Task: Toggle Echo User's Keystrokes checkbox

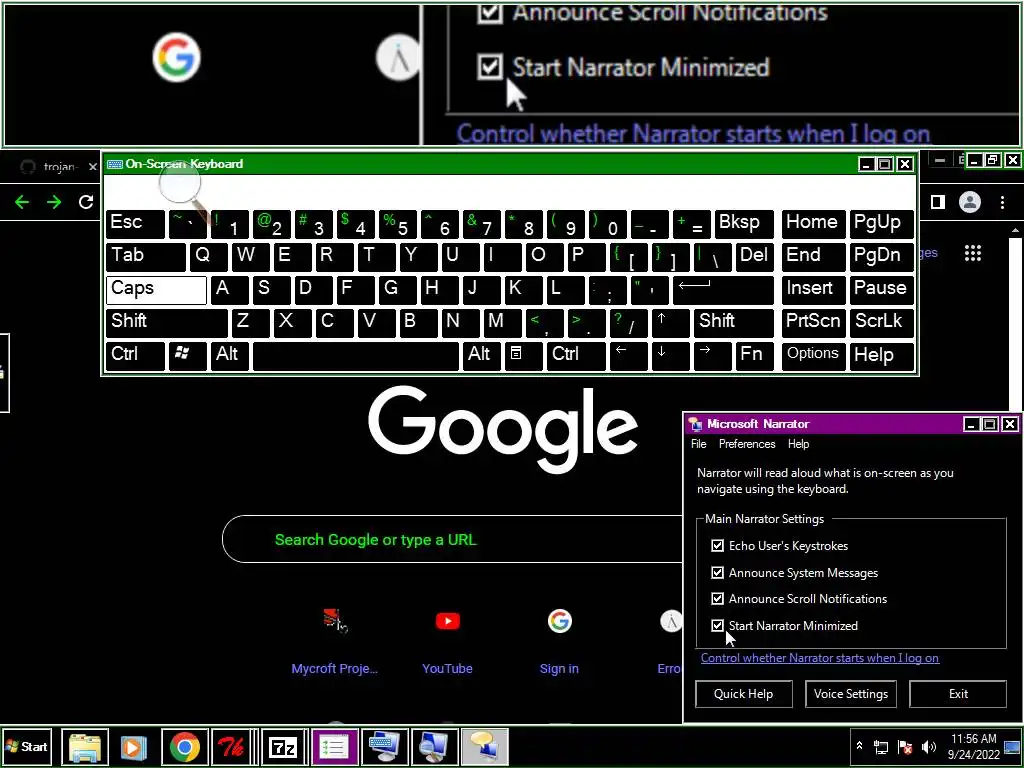Action: click(x=717, y=545)
